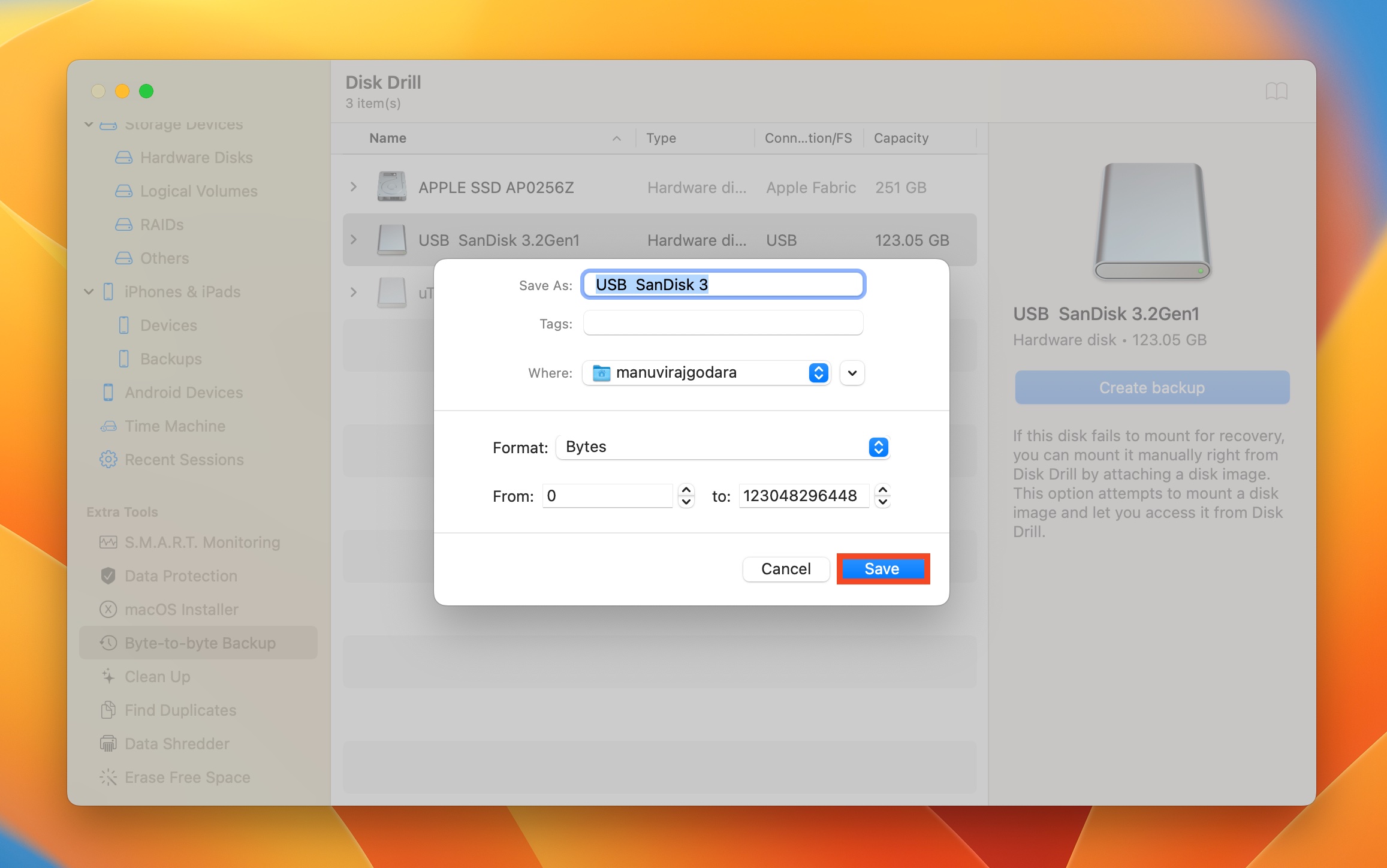Click Cancel to dismiss the dialog

pos(786,568)
